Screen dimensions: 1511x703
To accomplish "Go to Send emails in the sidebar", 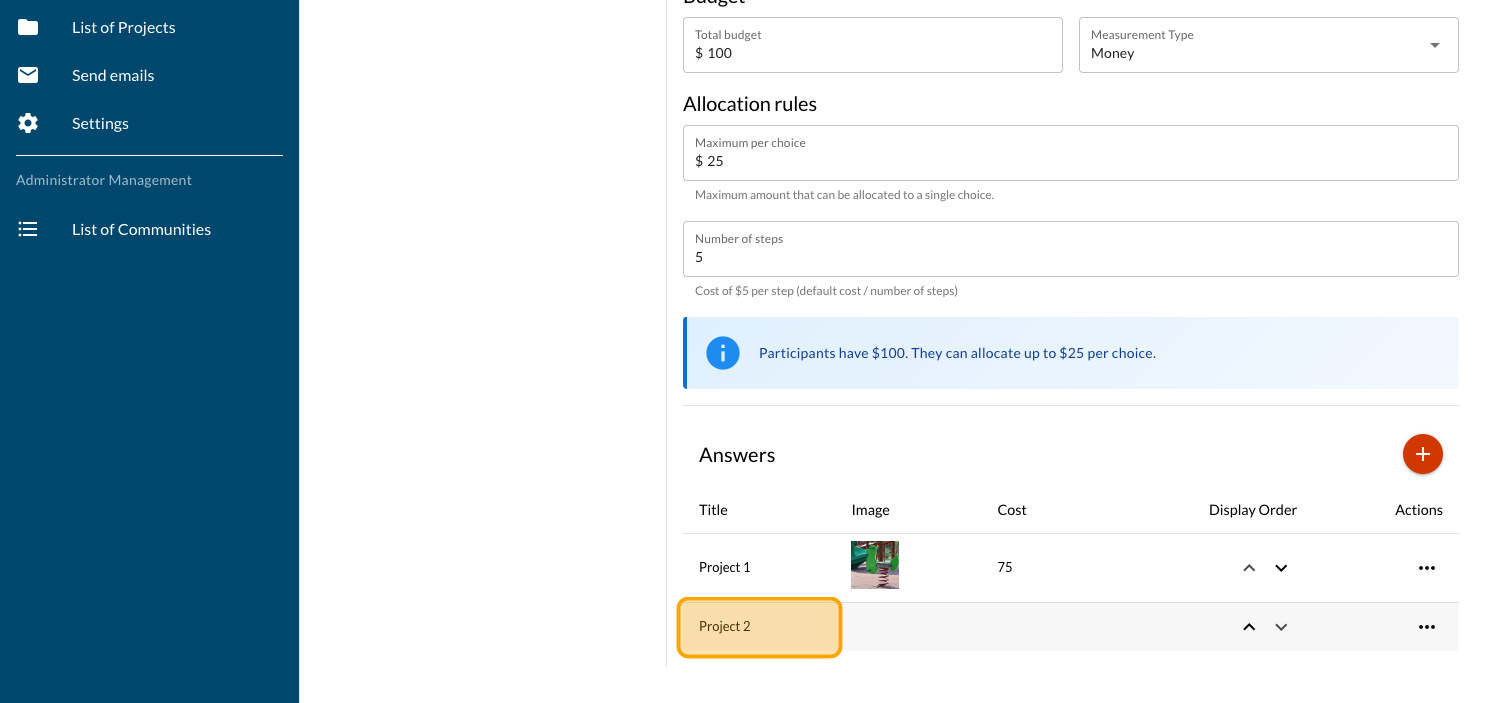I will [113, 75].
